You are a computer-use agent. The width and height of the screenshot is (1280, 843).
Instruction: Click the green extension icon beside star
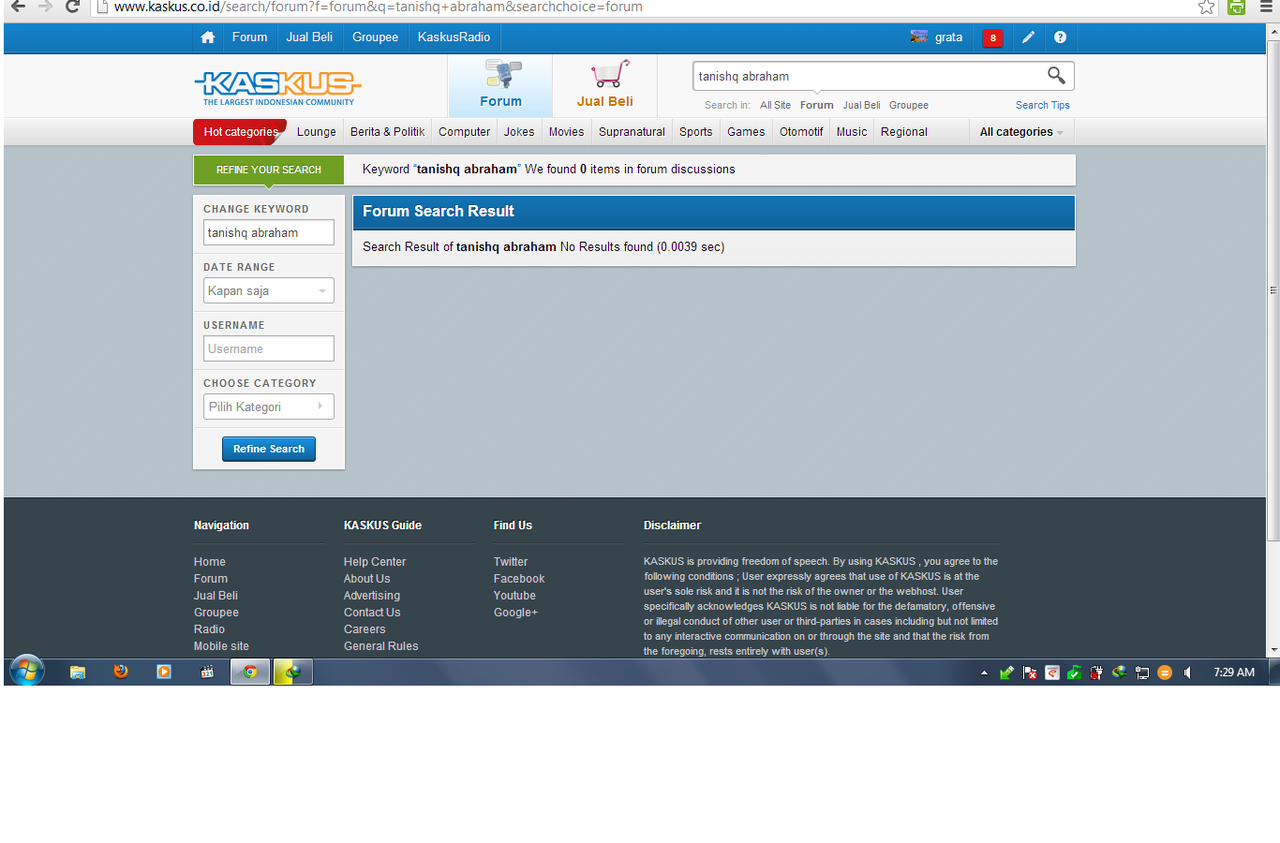point(1237,7)
